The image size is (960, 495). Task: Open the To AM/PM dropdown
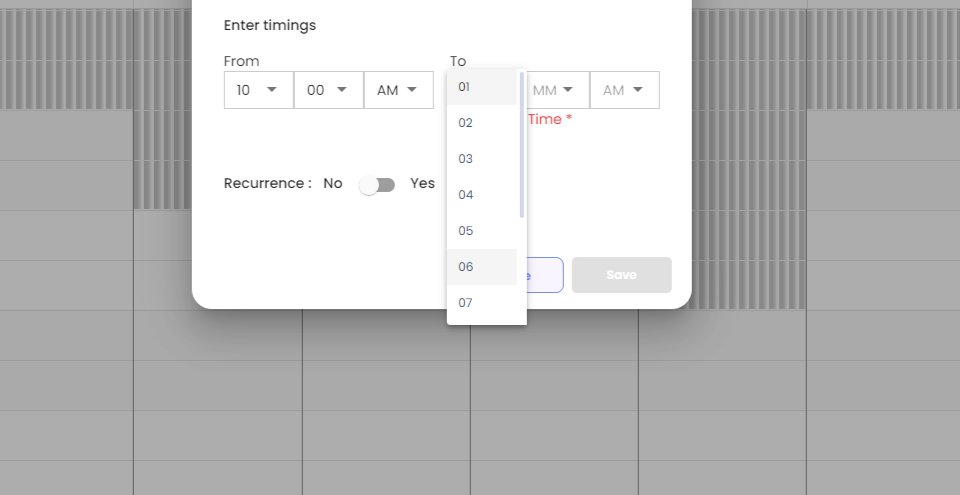[624, 90]
